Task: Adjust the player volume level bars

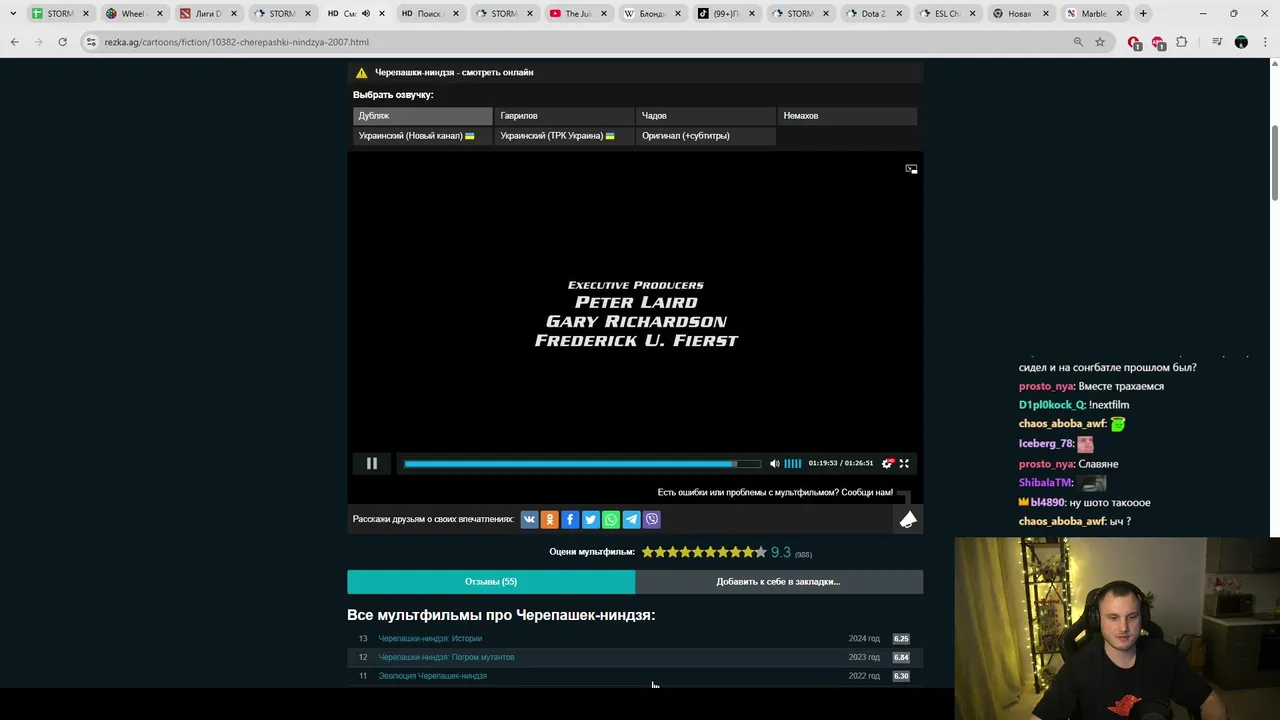Action: [792, 463]
